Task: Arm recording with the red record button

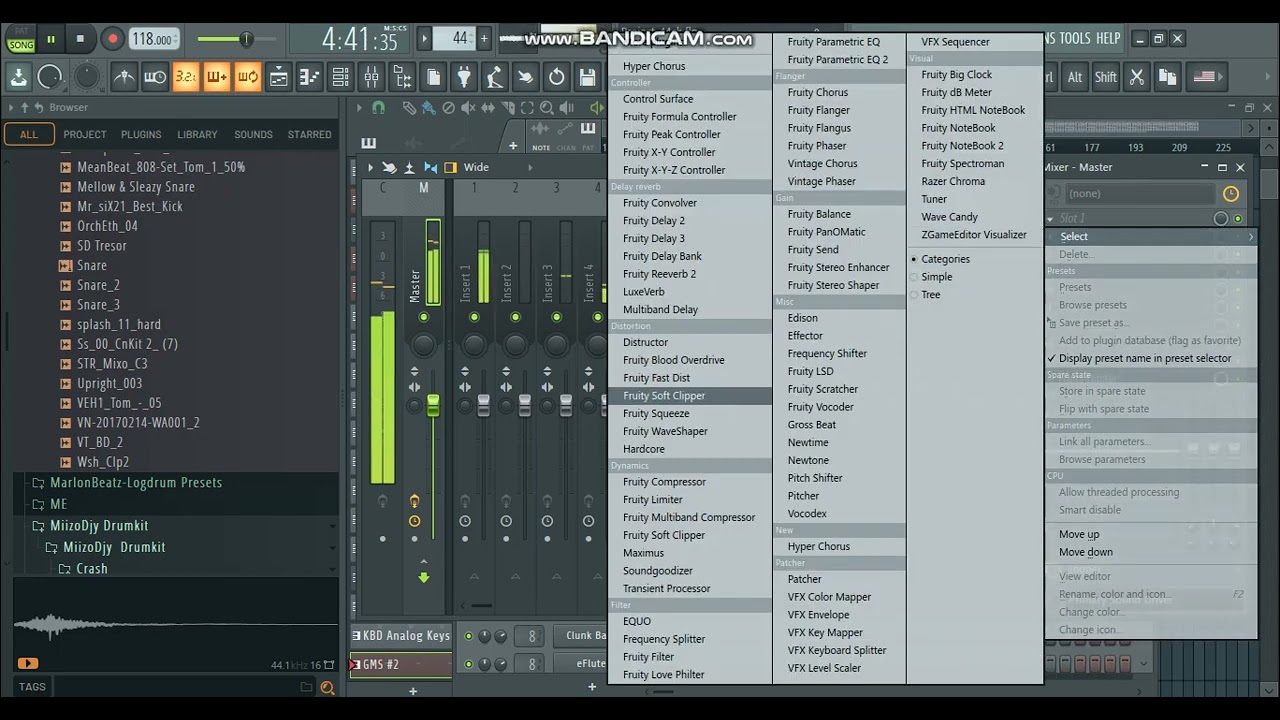Action: [x=112, y=39]
